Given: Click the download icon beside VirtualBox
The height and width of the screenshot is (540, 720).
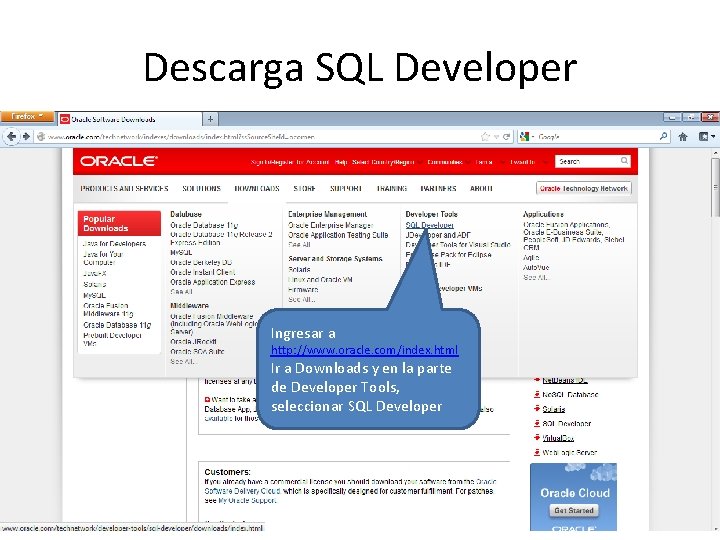Looking at the screenshot, I should coord(536,437).
